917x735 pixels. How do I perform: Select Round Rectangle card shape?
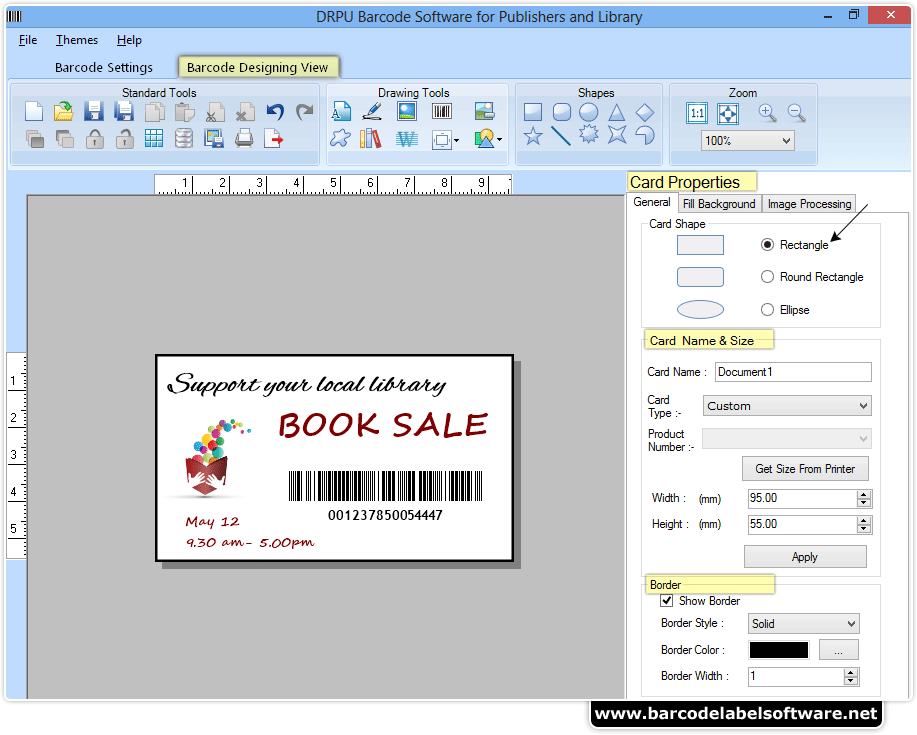pos(767,277)
